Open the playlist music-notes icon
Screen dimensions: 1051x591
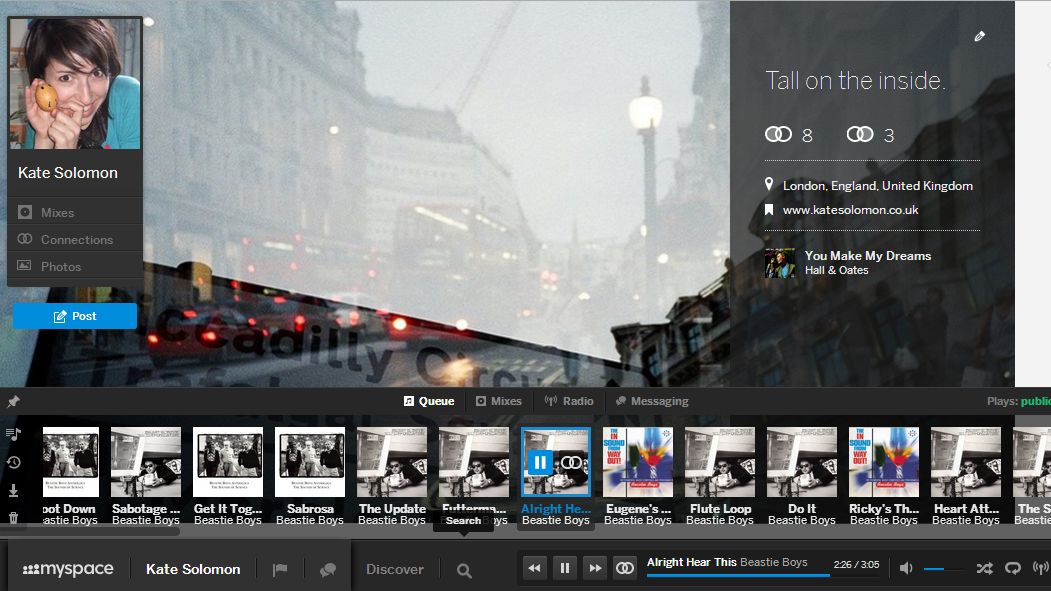coord(13,432)
